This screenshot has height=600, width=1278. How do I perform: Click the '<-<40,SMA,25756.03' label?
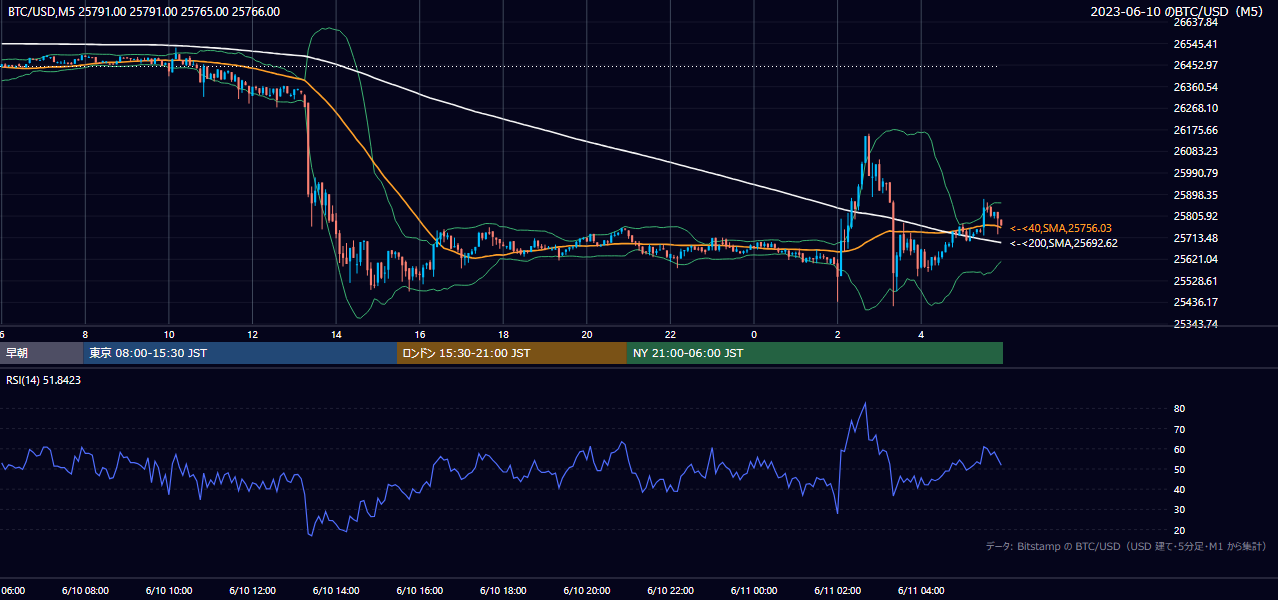click(x=1061, y=228)
